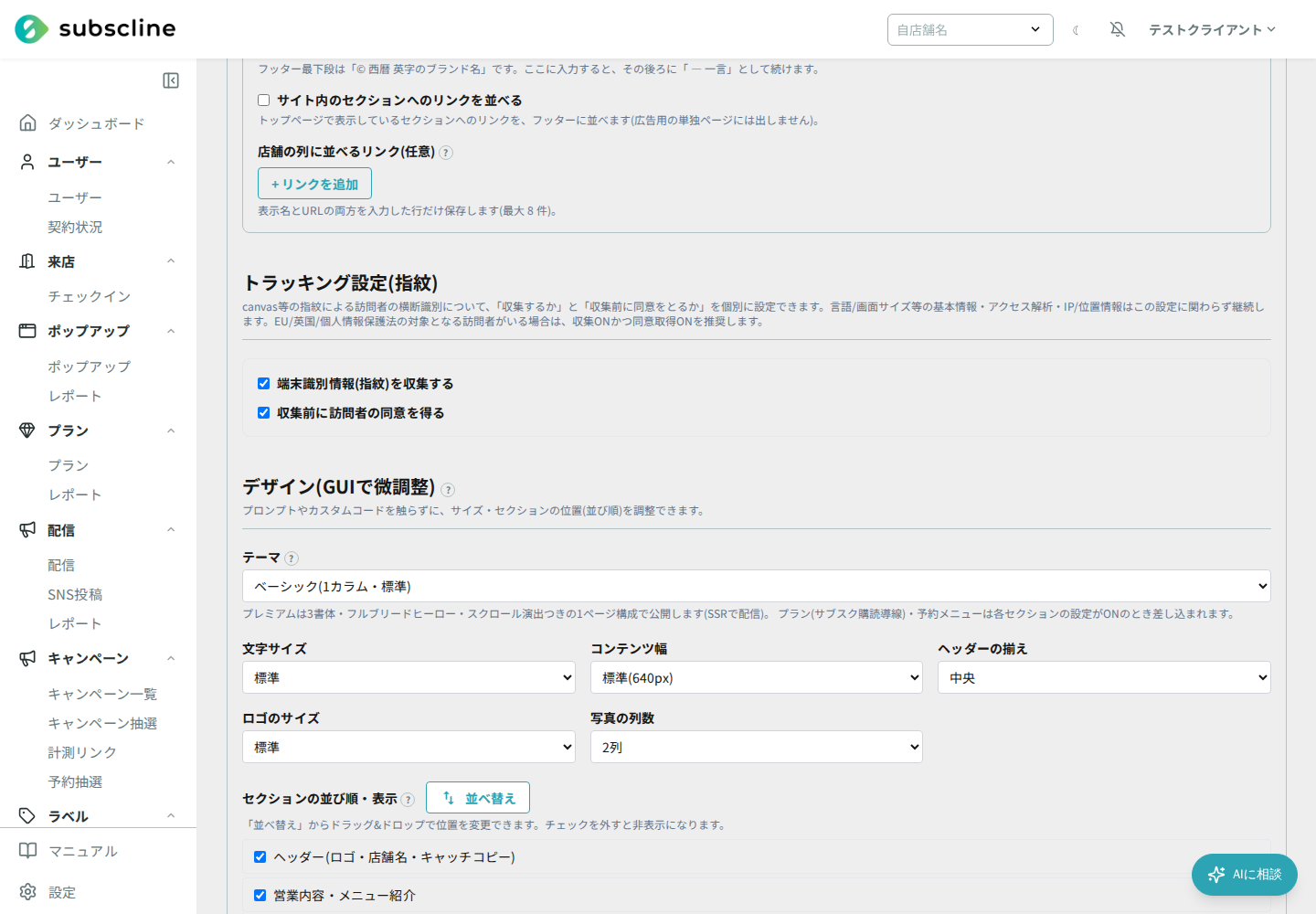Screen dimensions: 1316x914
Task: Uncheck ヘッダー(ロゴ・店舗名・キャッチコピー) section
Action: point(260,857)
